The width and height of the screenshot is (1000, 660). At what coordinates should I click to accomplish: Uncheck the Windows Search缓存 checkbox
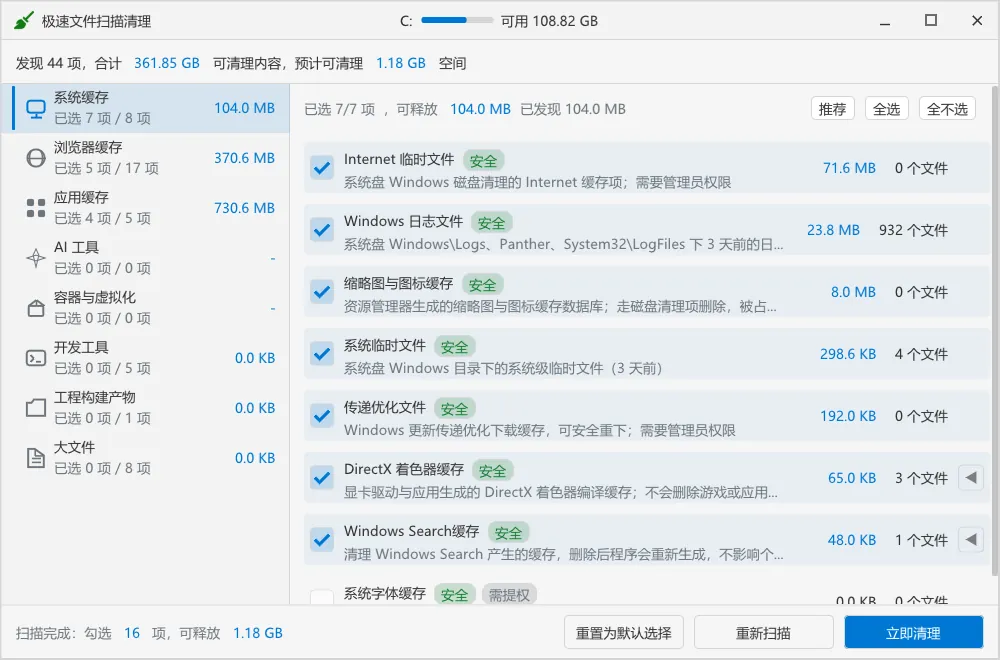point(322,539)
